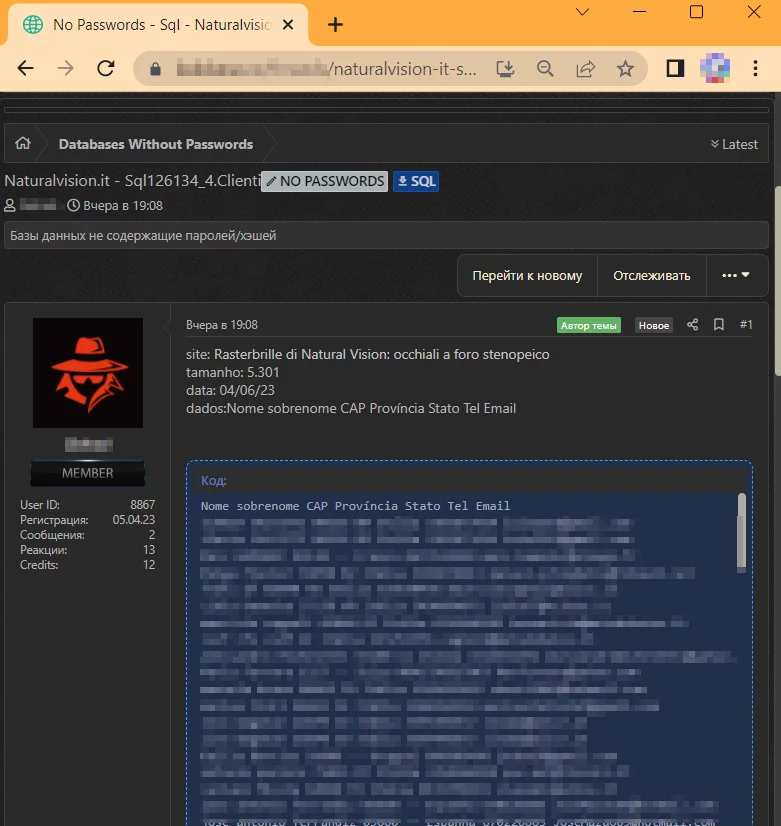The width and height of the screenshot is (781, 826).
Task: Click the 'Отслеживать' watch button
Action: (x=651, y=276)
